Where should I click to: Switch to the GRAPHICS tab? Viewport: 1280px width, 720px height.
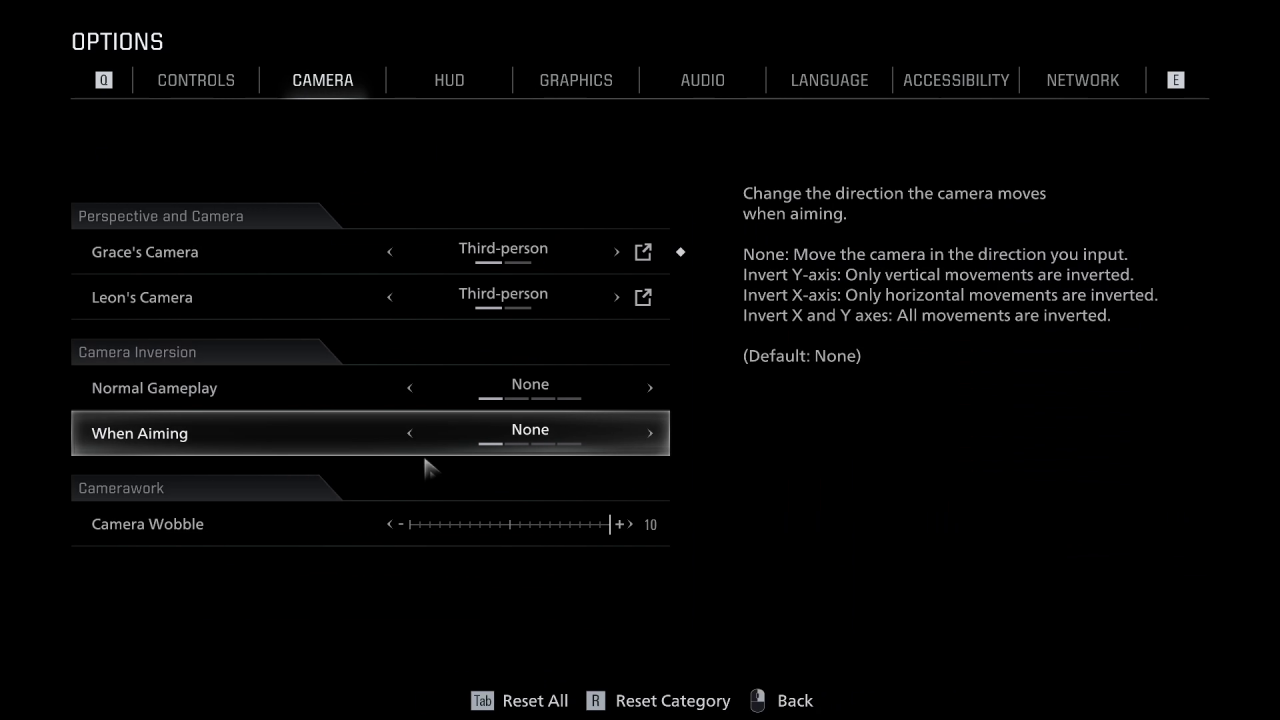coord(576,80)
